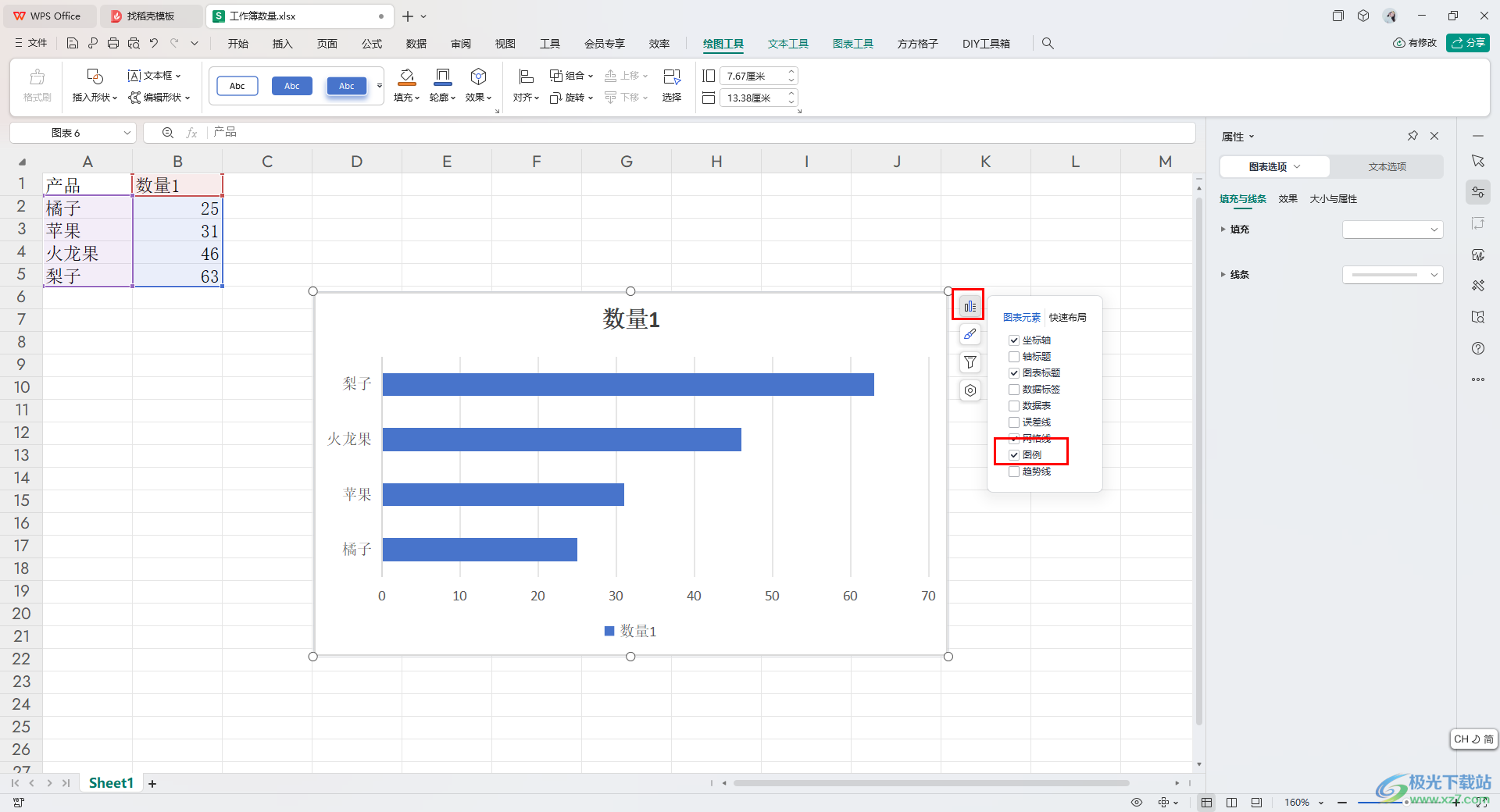The width and height of the screenshot is (1500, 812).
Task: Open the 公式 ribbon tab
Action: point(372,44)
